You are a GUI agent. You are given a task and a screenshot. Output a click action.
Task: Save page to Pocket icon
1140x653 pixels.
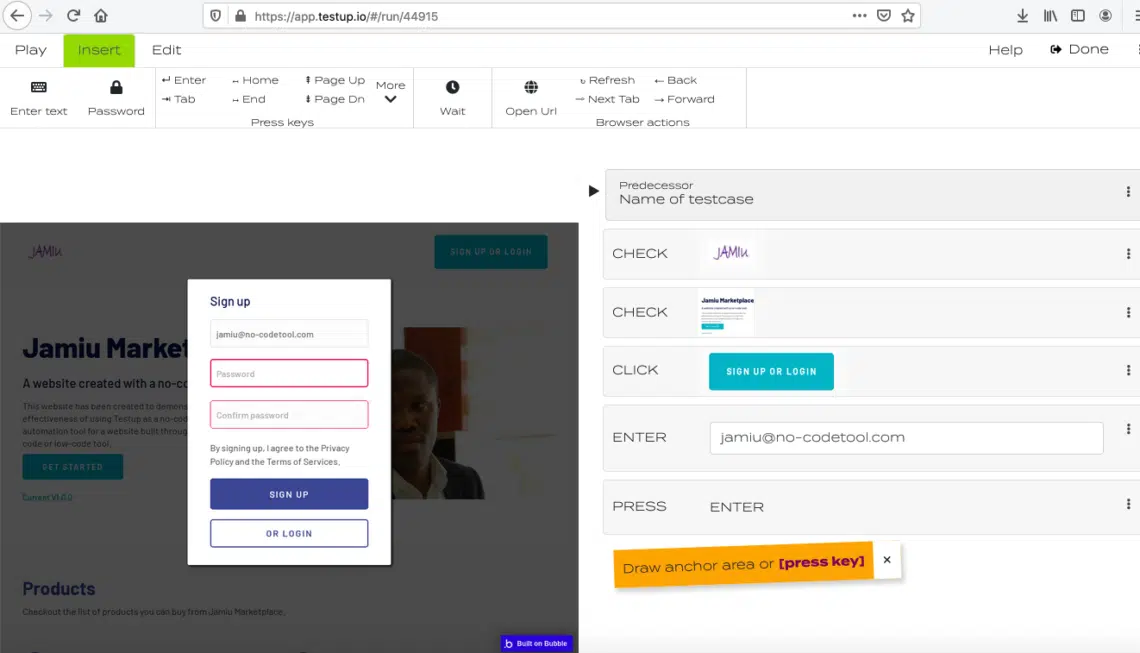pos(884,15)
